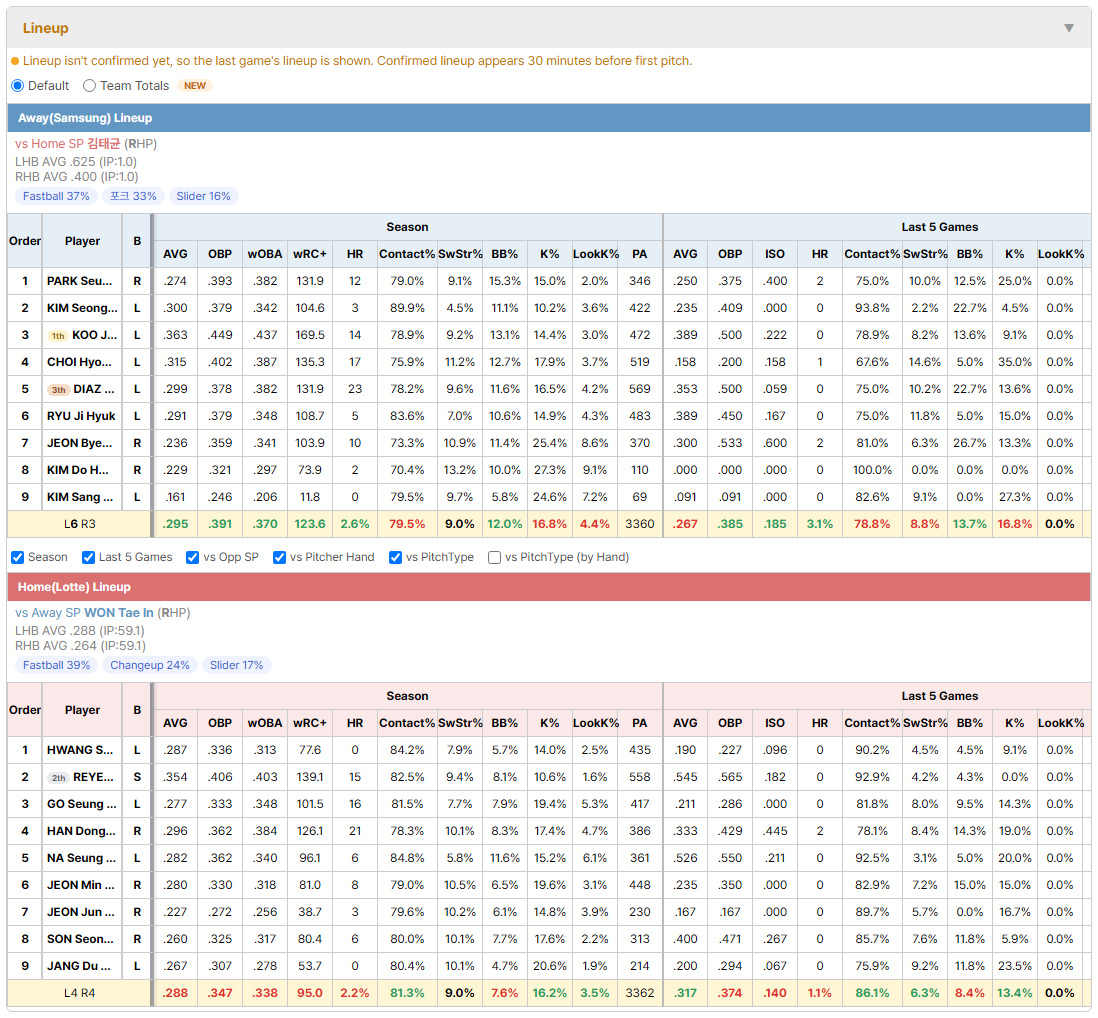Click the L4 R4 totals row label

point(79,993)
